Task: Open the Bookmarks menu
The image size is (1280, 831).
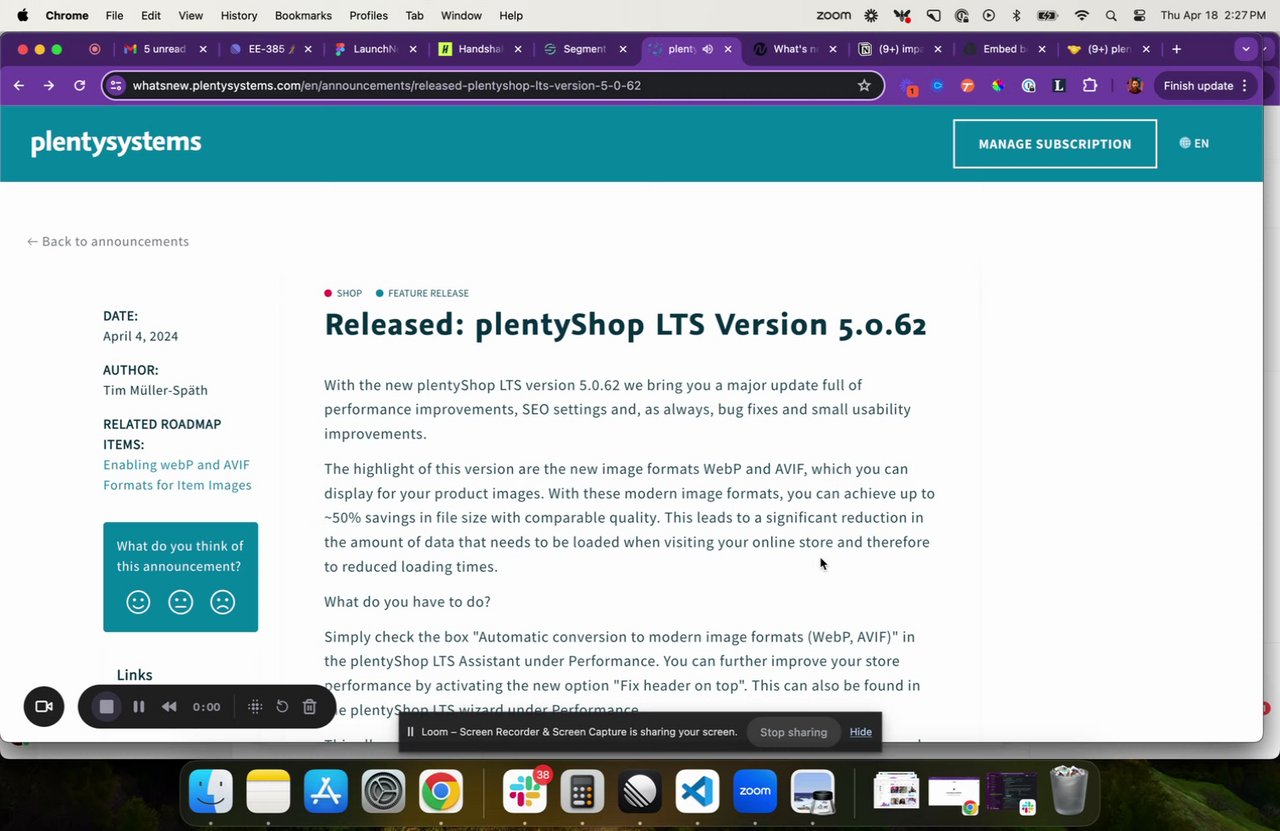Action: point(304,16)
